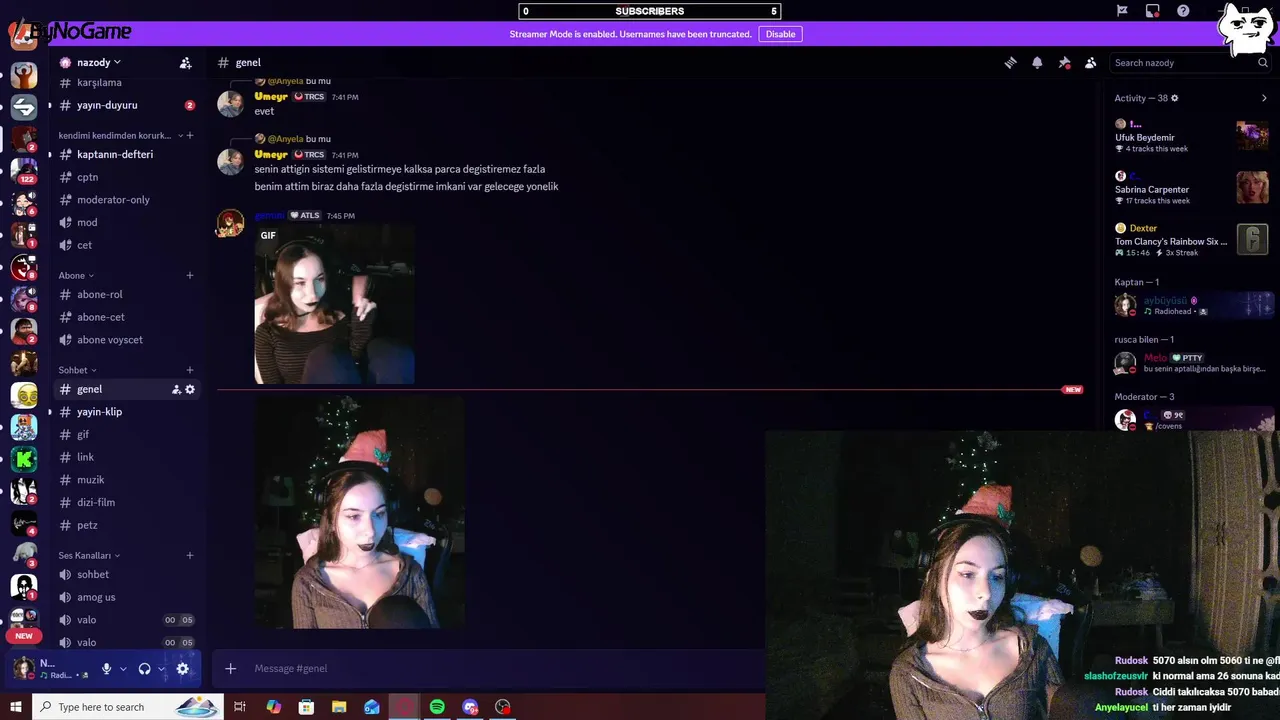Join the mod voice channel
The height and width of the screenshot is (720, 1280).
pyautogui.click(x=126, y=222)
